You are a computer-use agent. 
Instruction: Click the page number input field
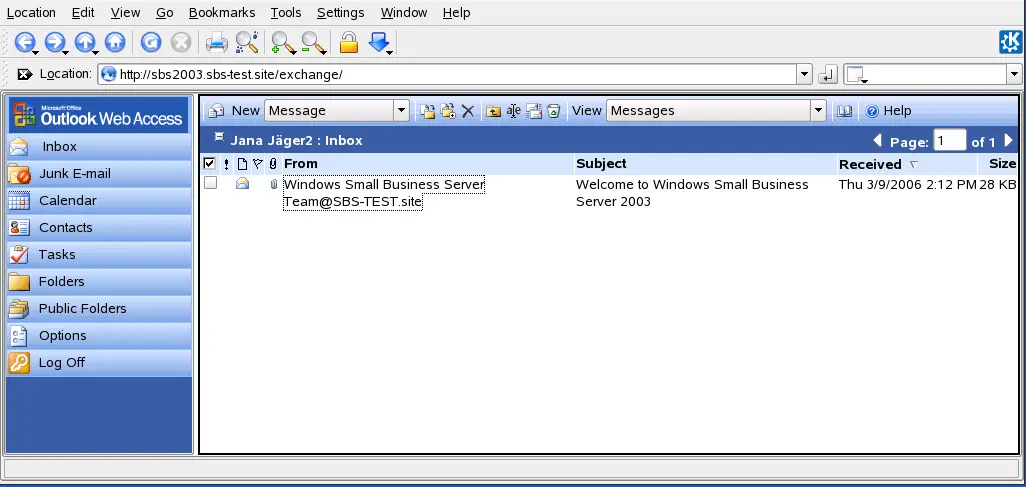(x=949, y=141)
